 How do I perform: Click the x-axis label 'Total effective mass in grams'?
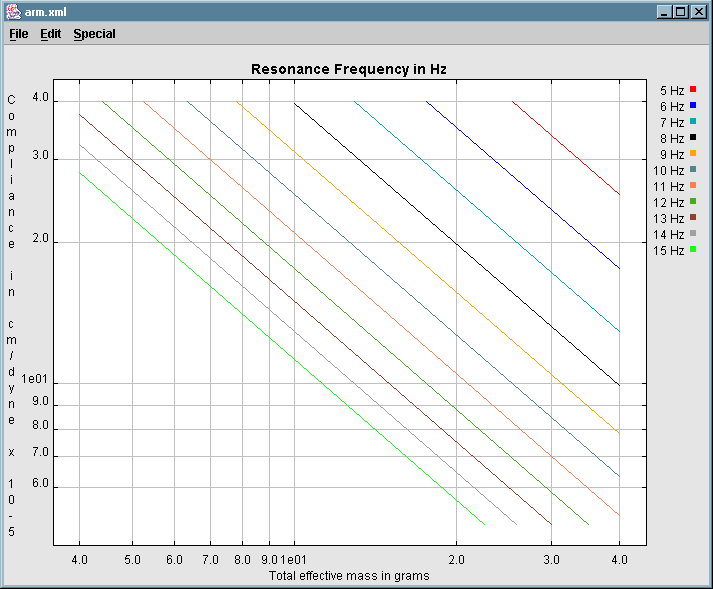[x=349, y=576]
